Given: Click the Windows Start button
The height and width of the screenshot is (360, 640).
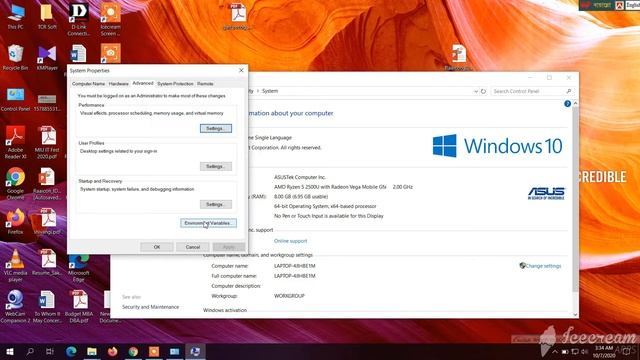Looking at the screenshot, I should 9,351.
